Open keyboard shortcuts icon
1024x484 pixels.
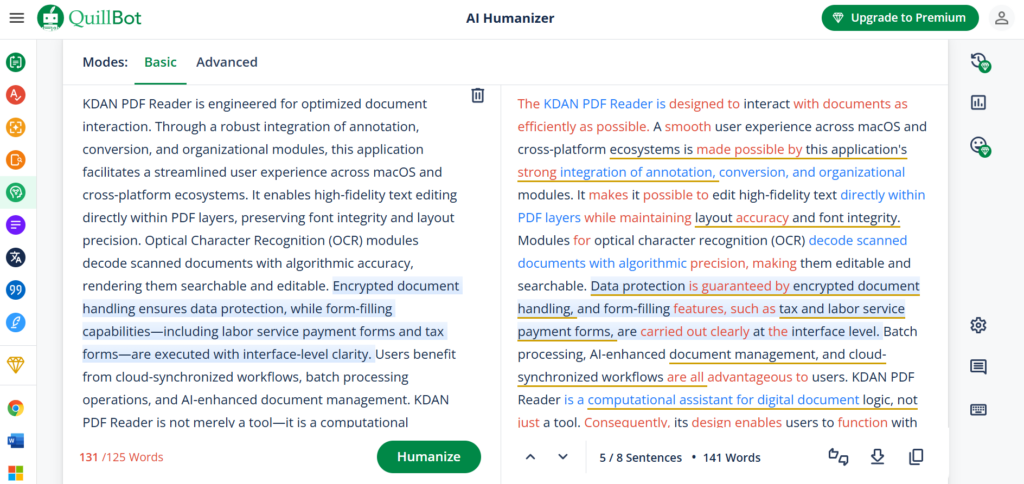coord(978,410)
